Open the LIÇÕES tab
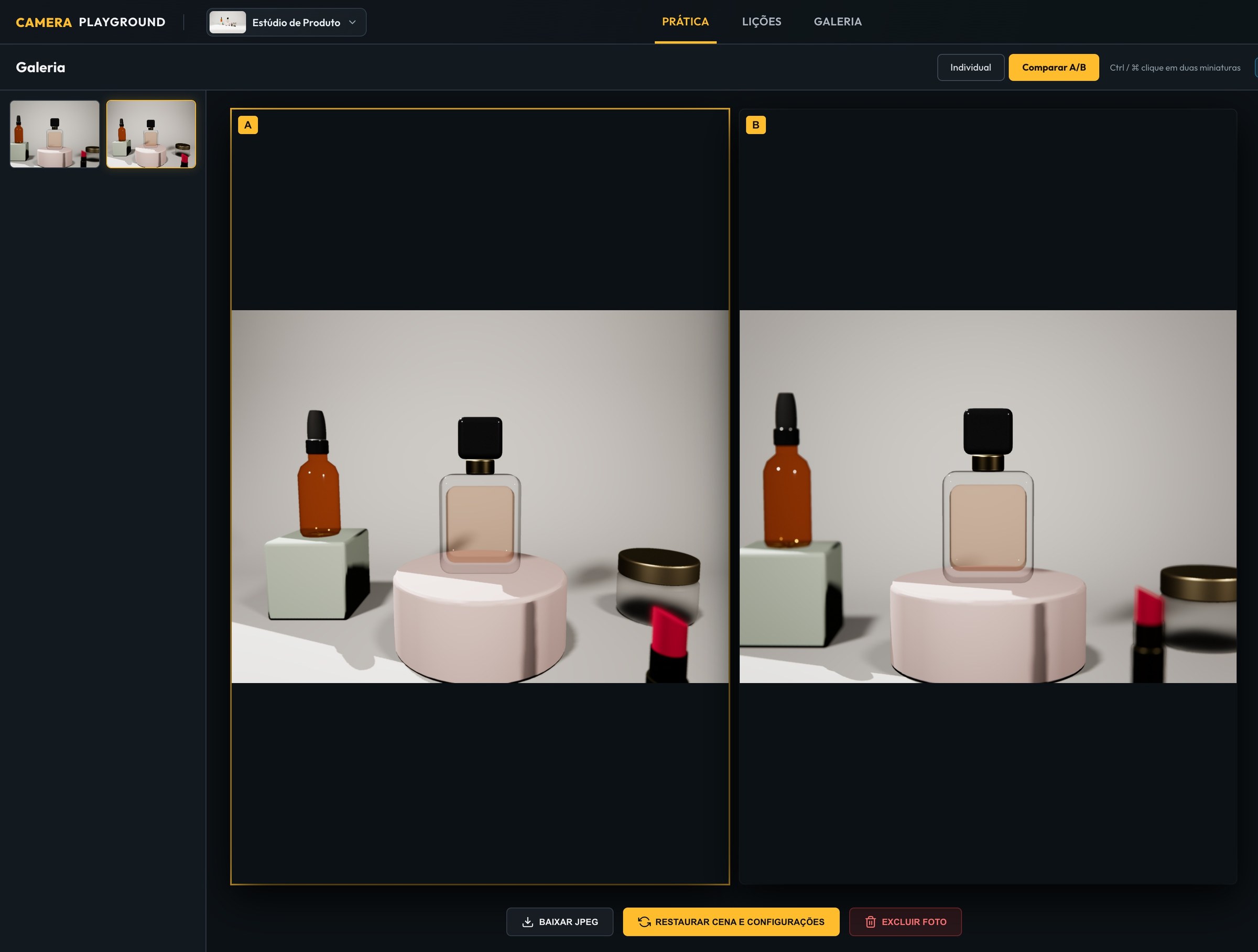 [761, 21]
